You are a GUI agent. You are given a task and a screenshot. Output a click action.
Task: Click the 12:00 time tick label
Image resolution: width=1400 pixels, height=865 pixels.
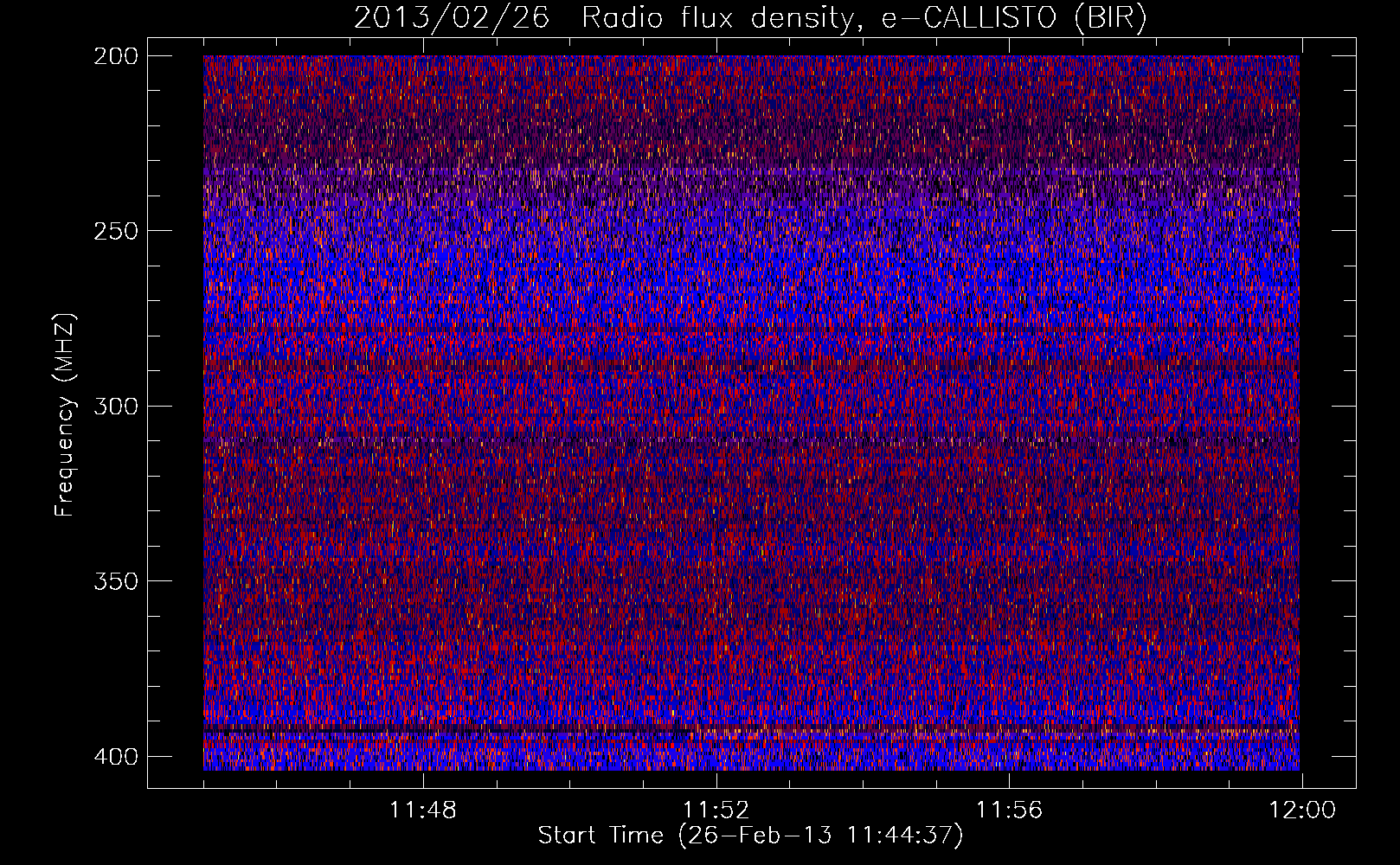coord(1302,811)
